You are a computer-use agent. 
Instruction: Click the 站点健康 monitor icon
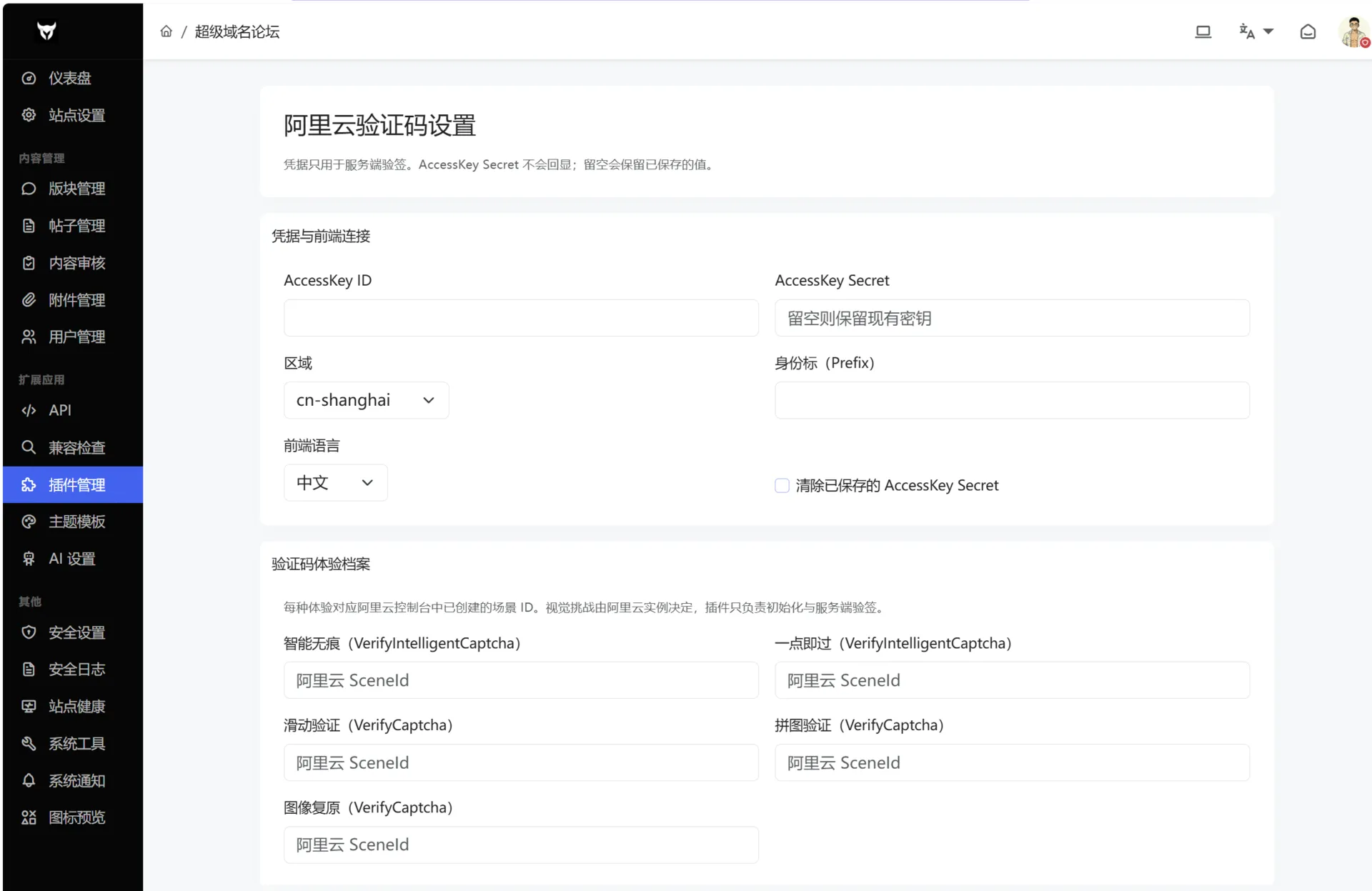click(29, 707)
